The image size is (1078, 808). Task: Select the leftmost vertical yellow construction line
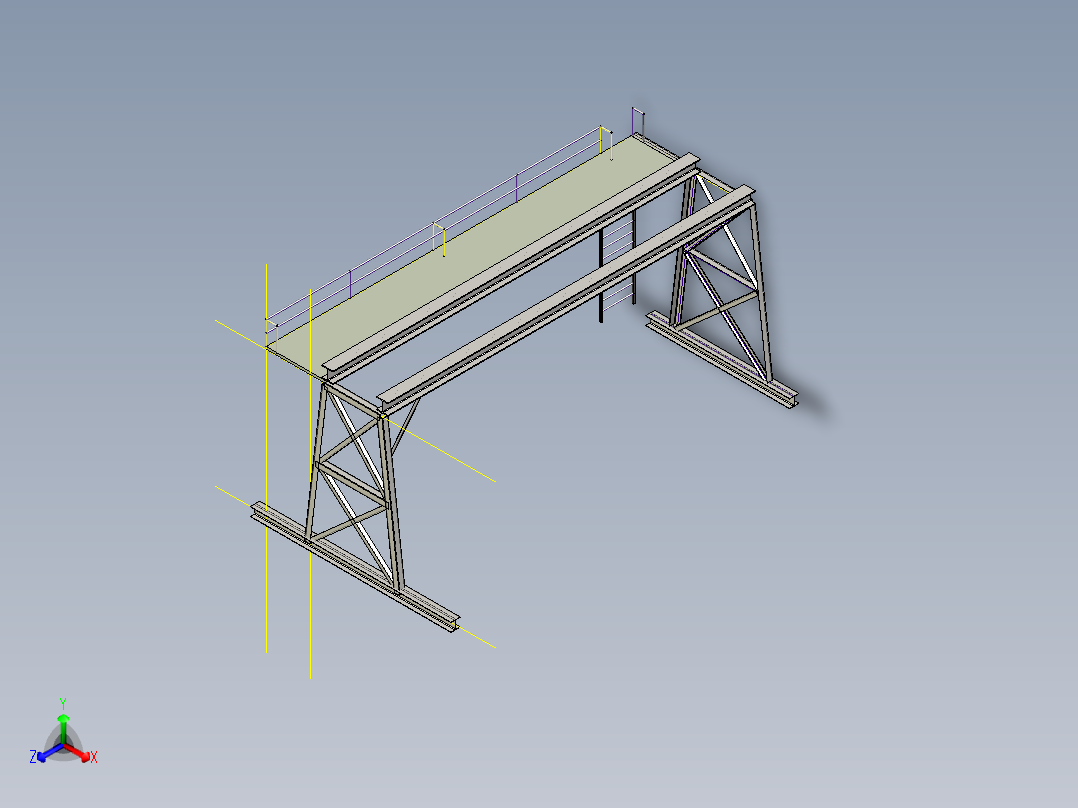[267, 457]
